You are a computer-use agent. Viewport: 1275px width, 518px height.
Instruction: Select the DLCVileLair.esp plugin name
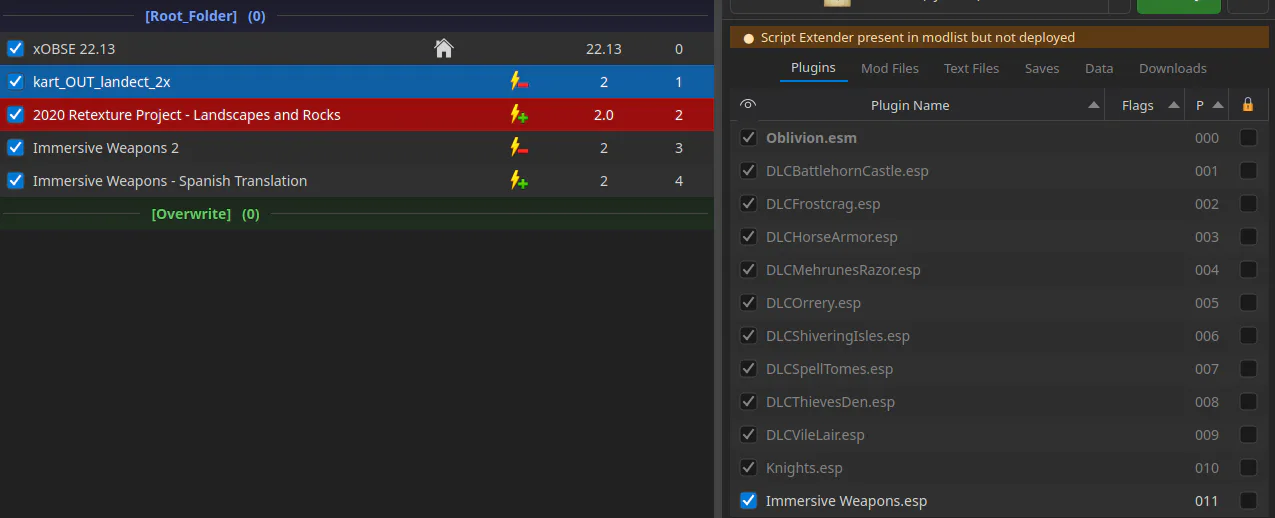[815, 435]
